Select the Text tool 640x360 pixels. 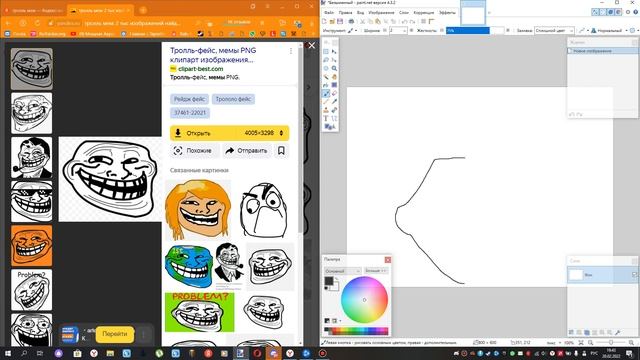(326, 118)
